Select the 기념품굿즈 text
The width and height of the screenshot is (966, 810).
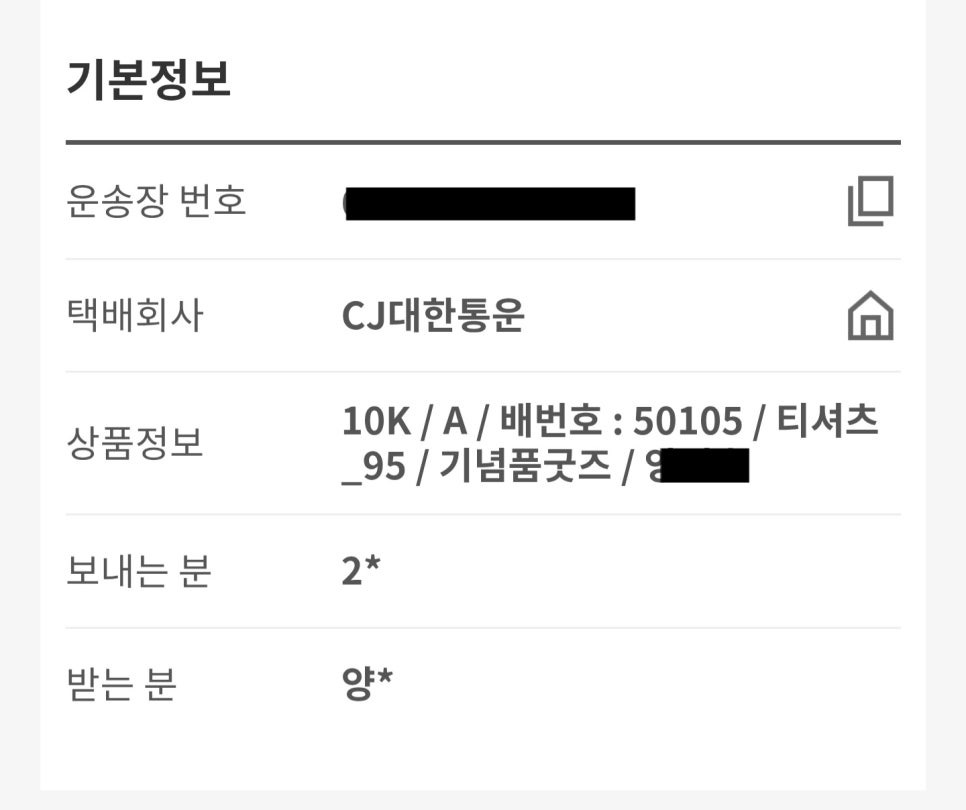(525, 466)
